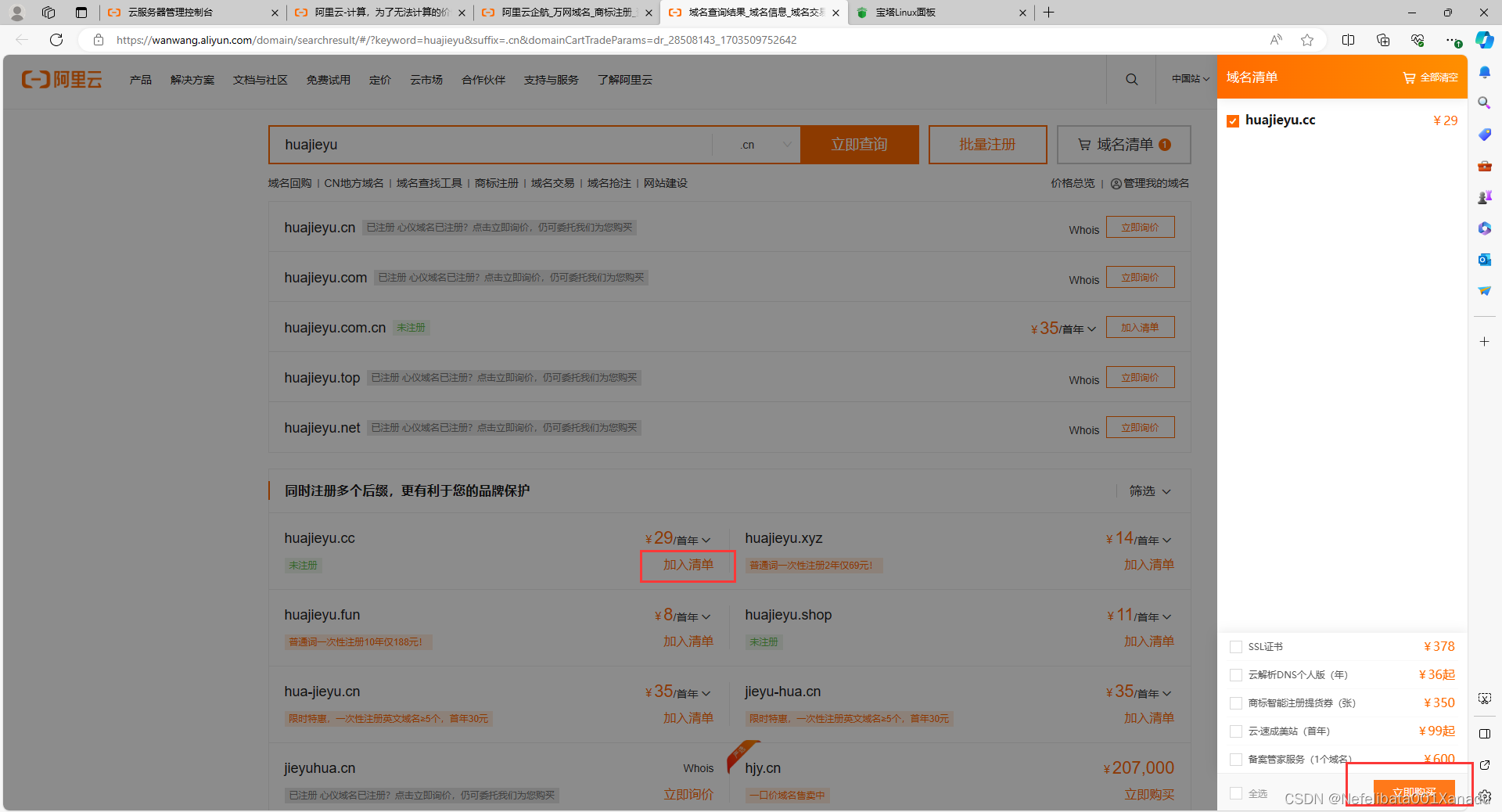
Task: Close the 阿里云企航 tab
Action: 649,13
